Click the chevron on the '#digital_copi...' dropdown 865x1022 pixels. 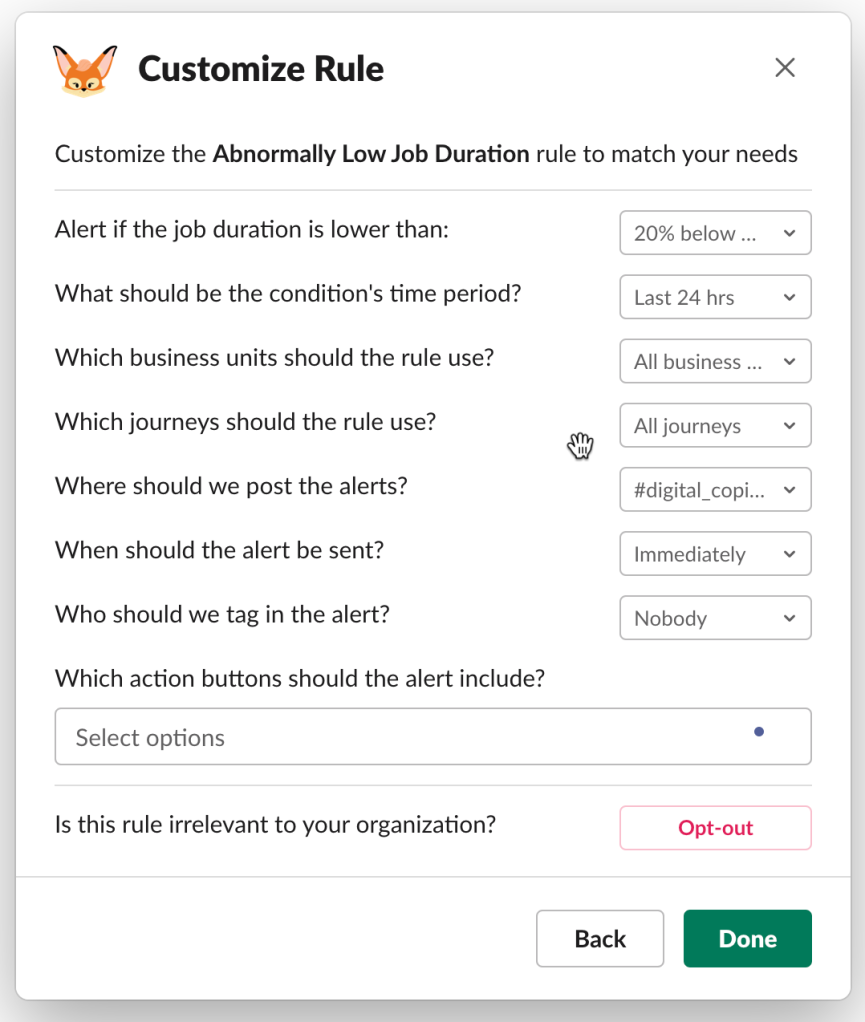click(789, 490)
